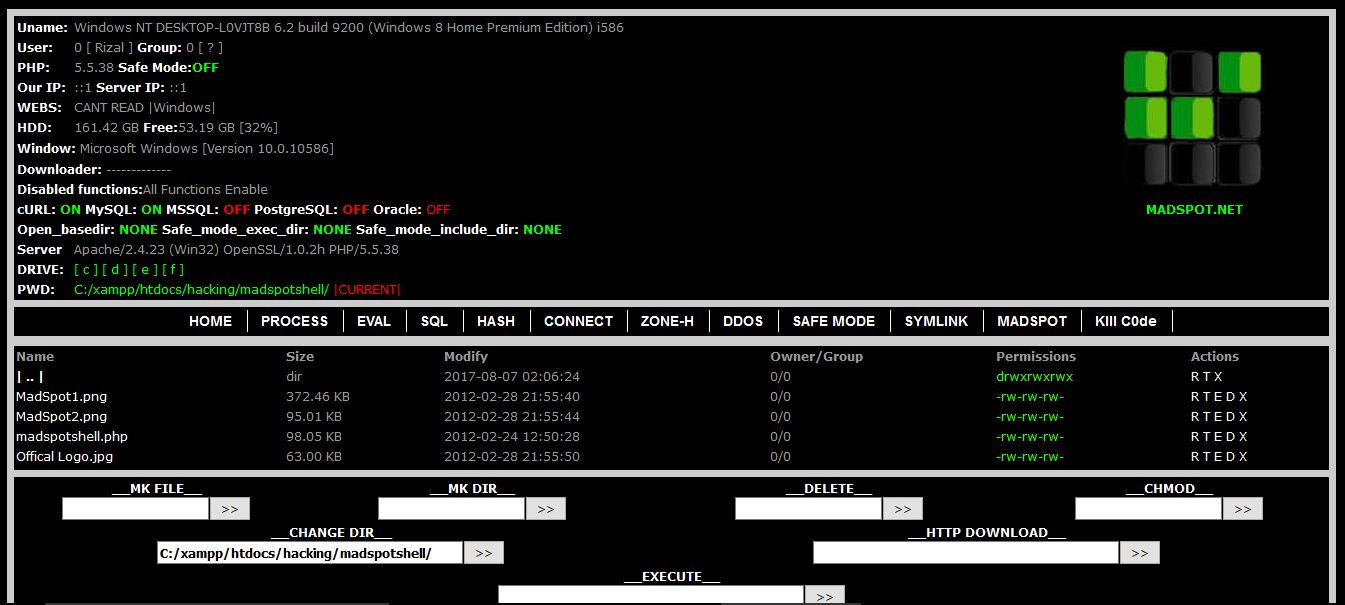Switch to the SQL tab
Viewport: 1345px width, 605px height.
point(434,321)
